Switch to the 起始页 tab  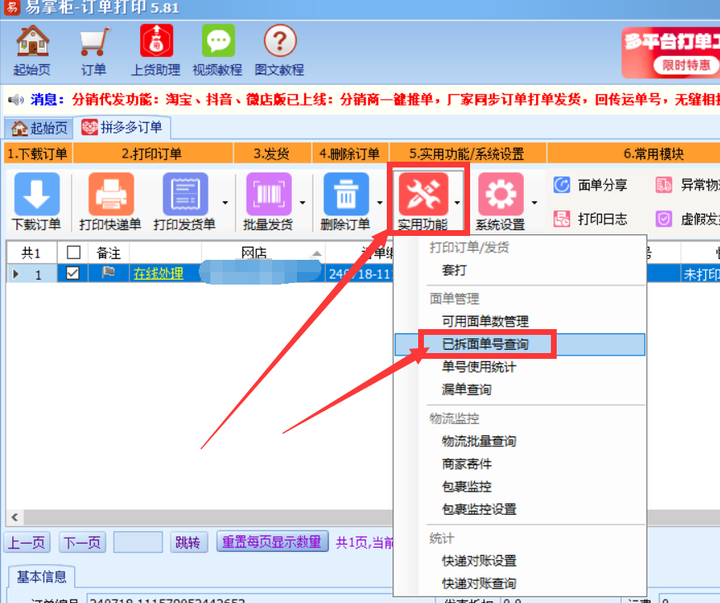(x=39, y=128)
